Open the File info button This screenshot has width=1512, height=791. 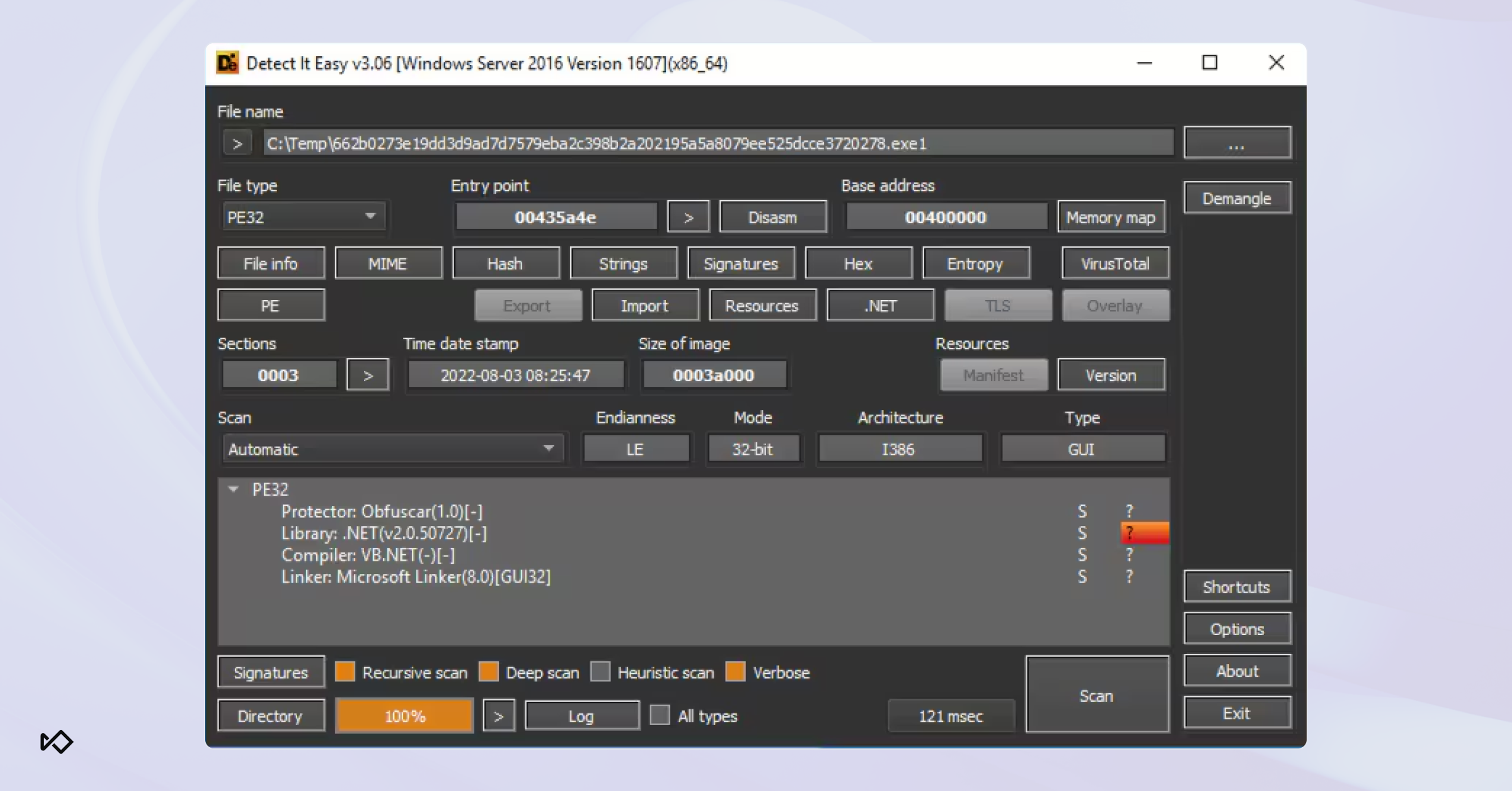(271, 264)
